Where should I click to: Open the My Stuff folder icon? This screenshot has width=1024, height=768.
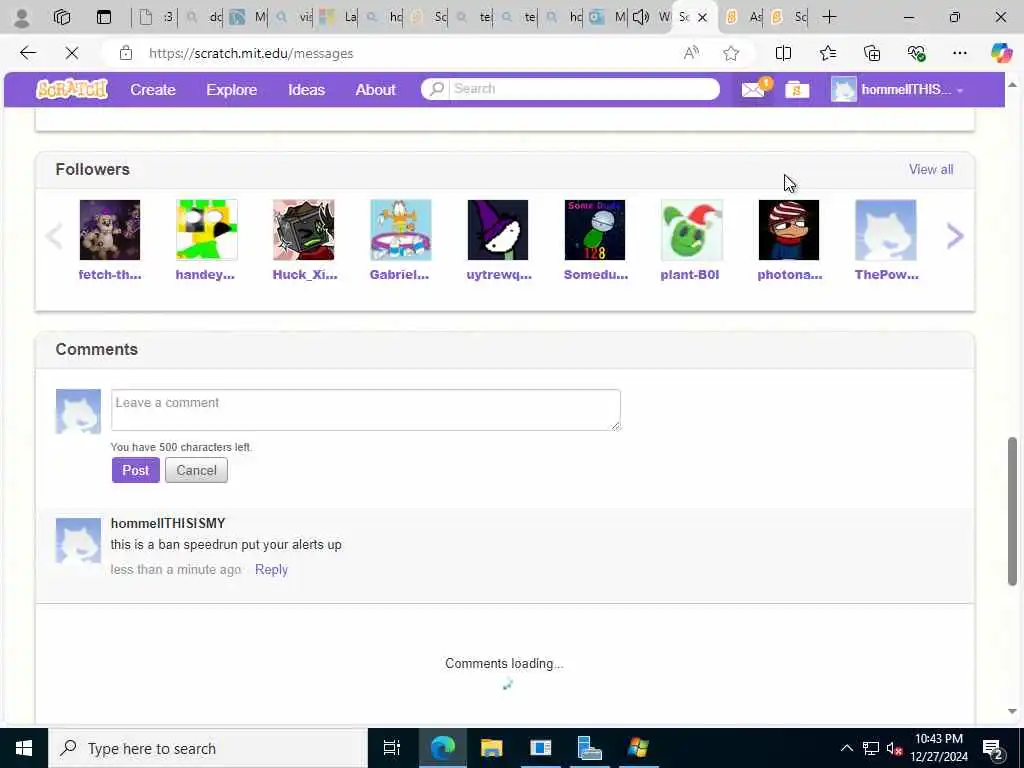point(797,89)
